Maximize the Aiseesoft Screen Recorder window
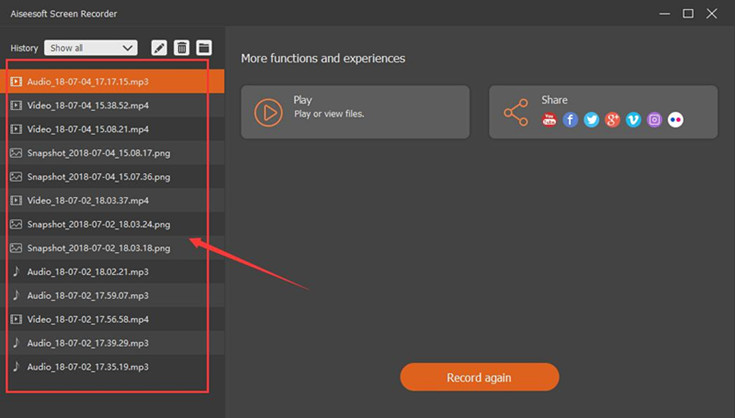Viewport: 735px width, 418px height. (688, 14)
